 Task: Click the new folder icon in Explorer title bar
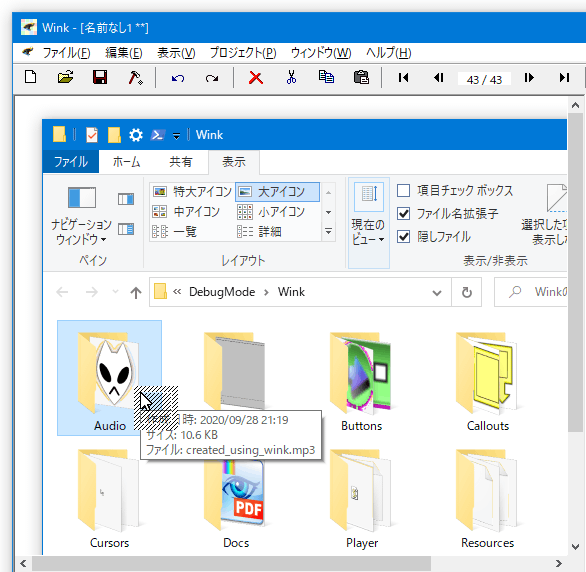tap(114, 135)
